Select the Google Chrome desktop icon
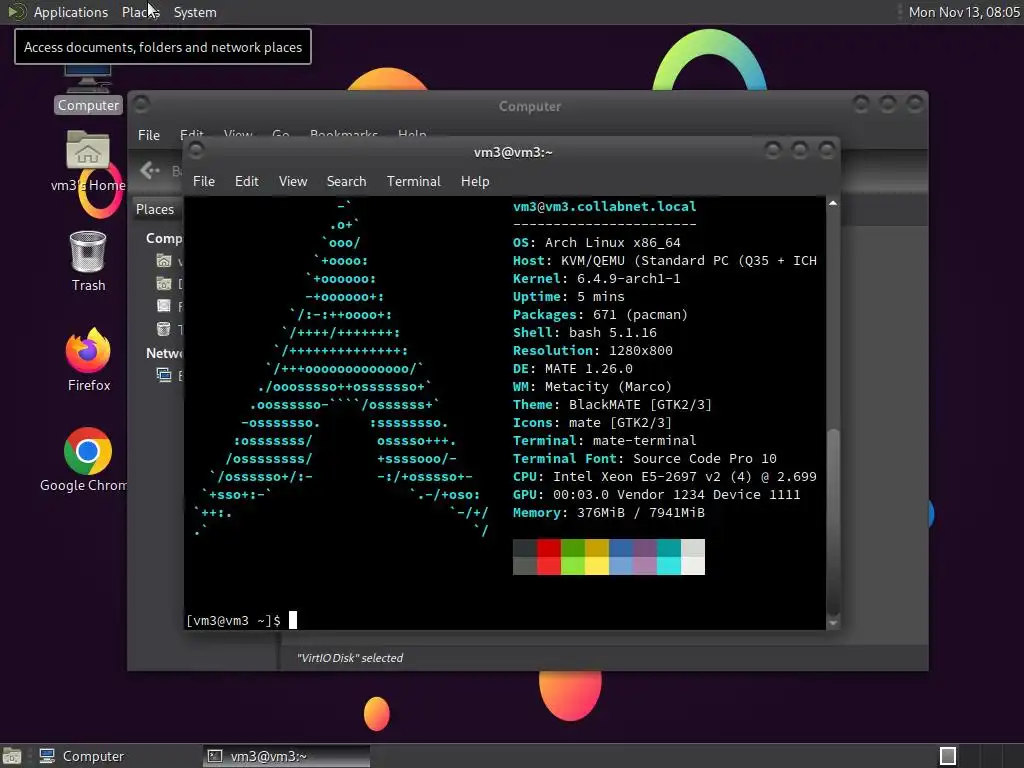Screen dimensions: 1024x768 85,460
